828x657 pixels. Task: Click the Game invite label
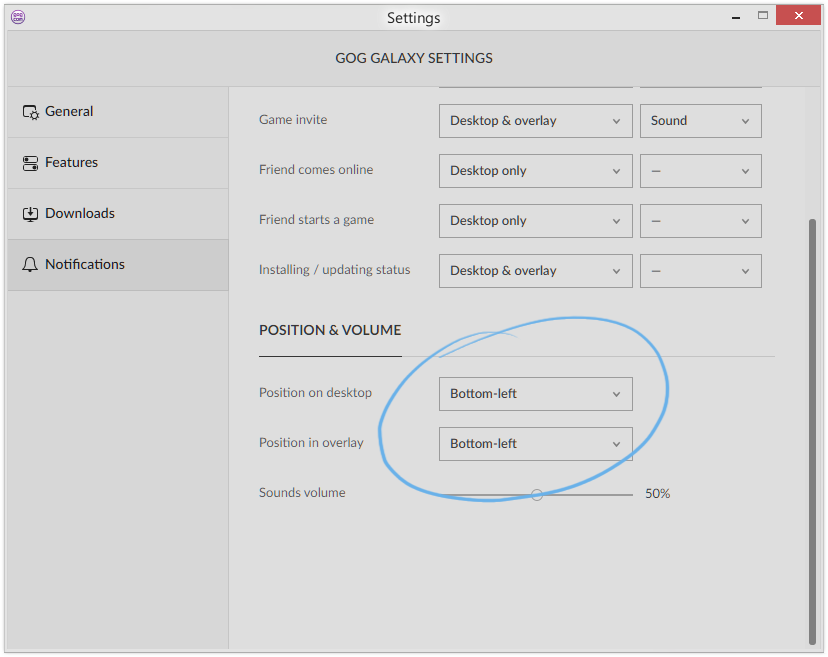(x=293, y=120)
